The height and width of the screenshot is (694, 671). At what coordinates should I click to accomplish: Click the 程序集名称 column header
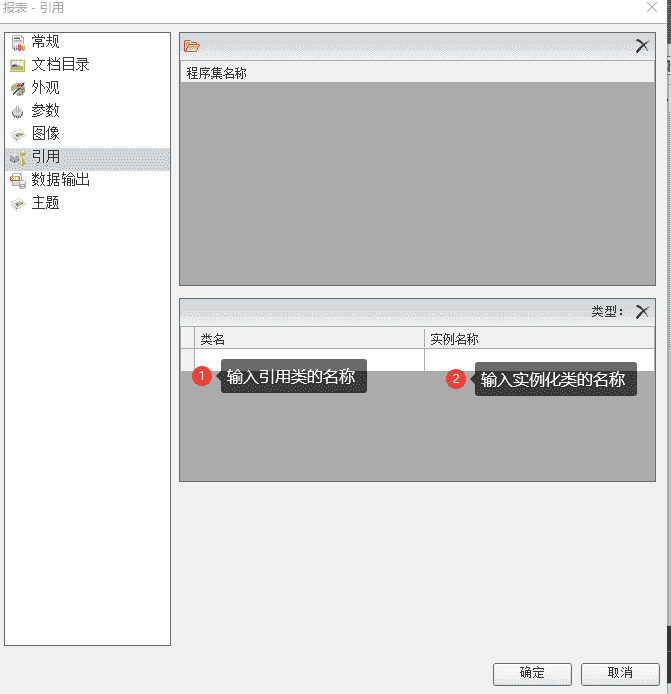(417, 73)
